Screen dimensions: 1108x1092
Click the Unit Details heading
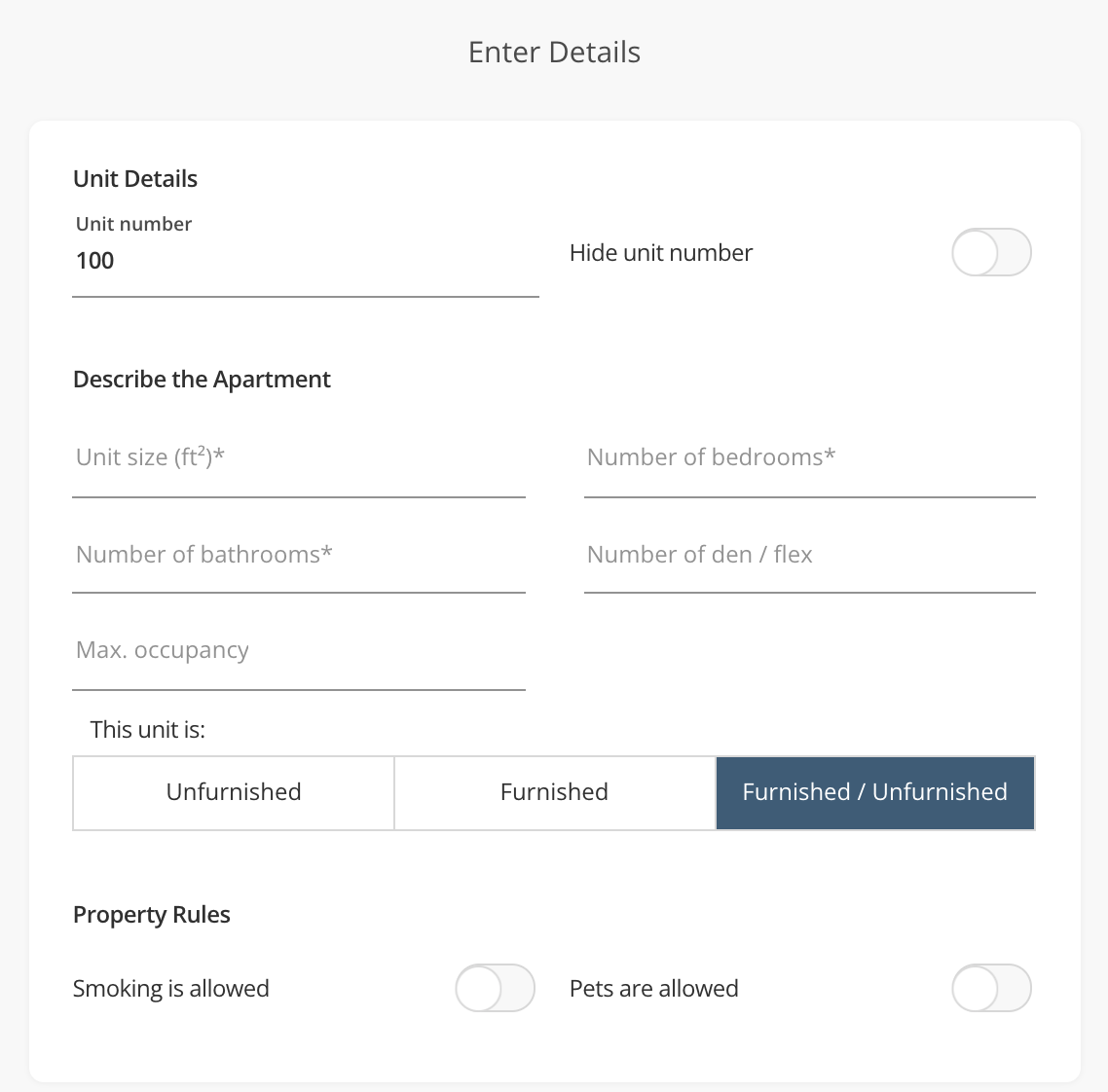134,178
